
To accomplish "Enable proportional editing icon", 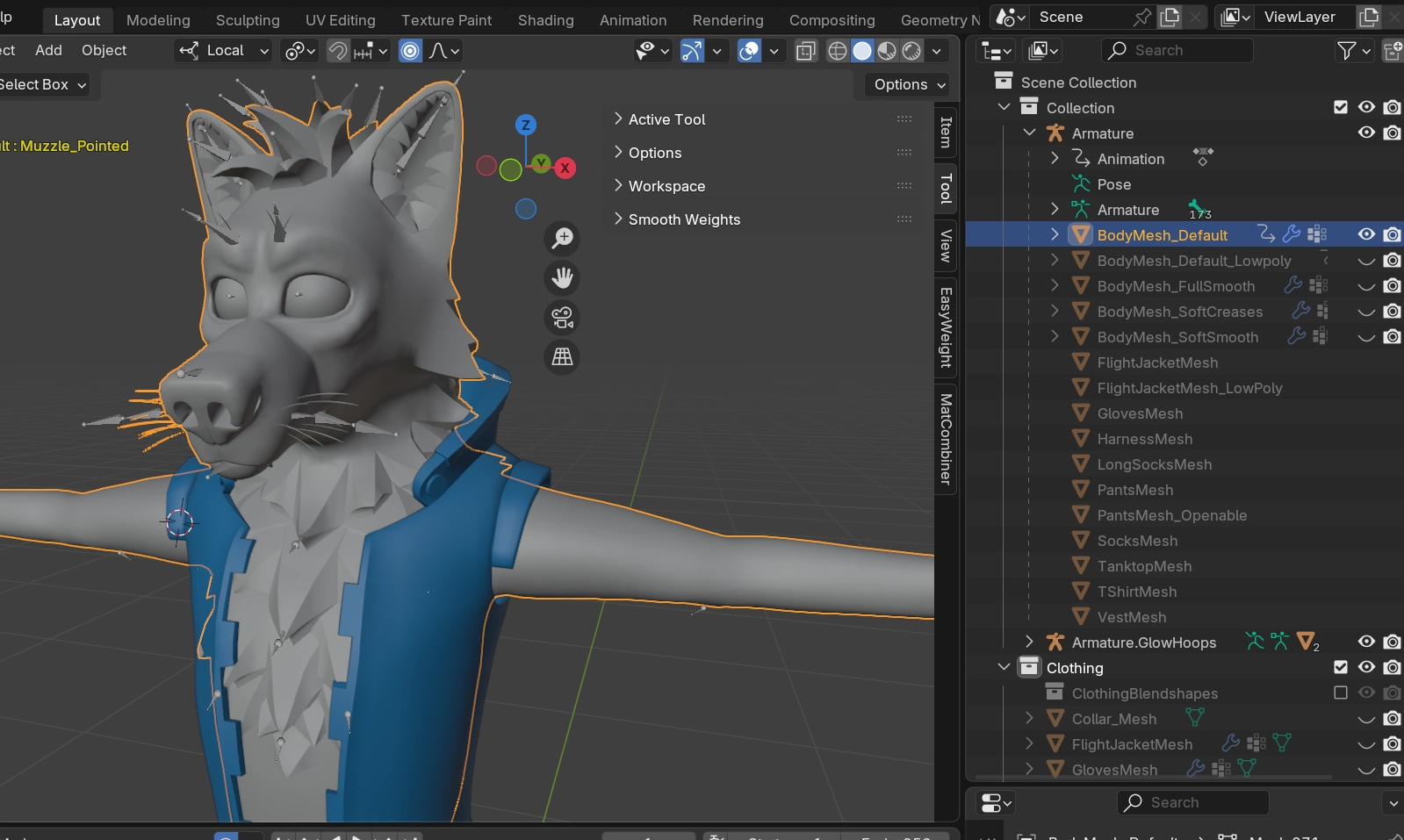I will (410, 51).
